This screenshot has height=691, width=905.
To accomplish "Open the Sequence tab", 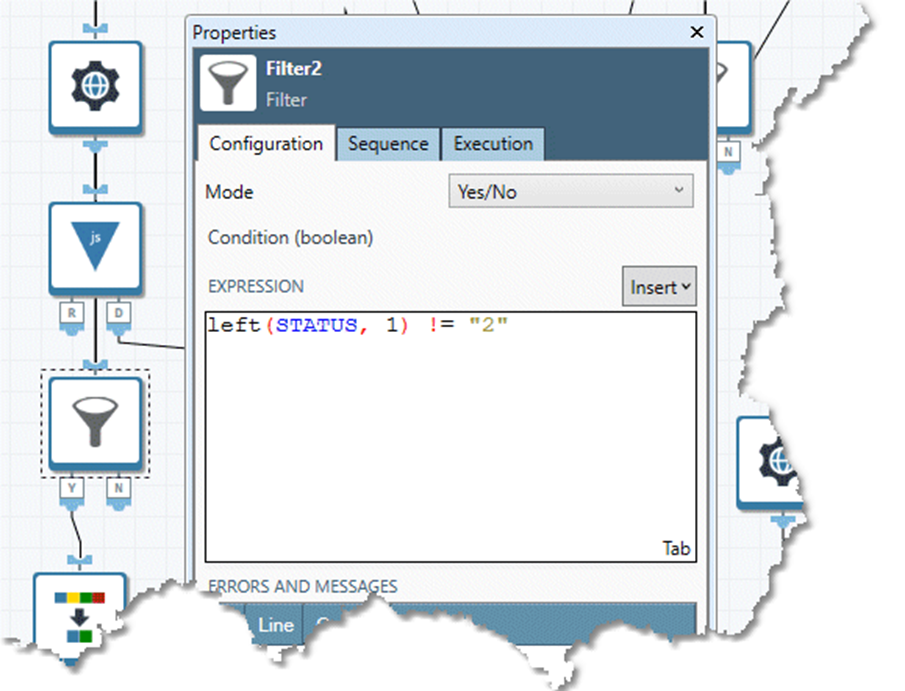I will (388, 144).
